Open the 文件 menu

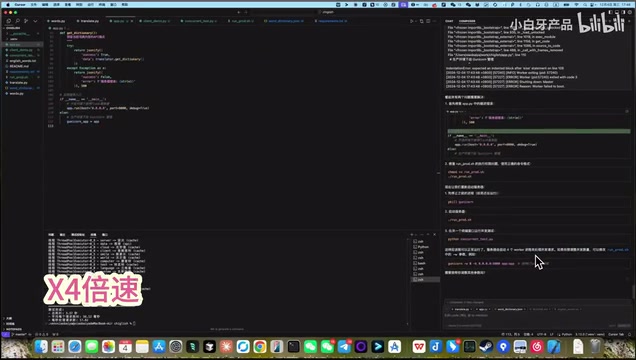34,4
